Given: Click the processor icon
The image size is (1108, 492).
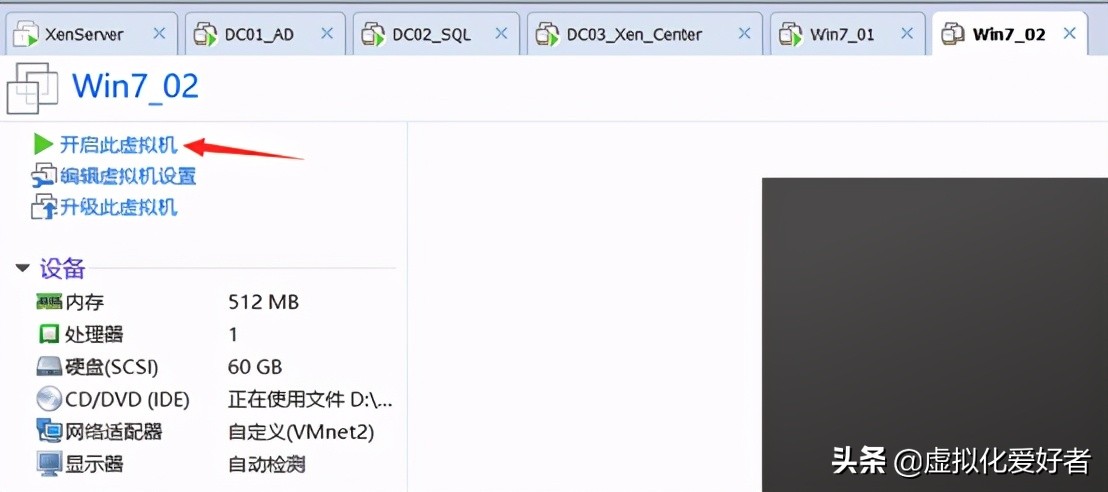Looking at the screenshot, I should [49, 334].
